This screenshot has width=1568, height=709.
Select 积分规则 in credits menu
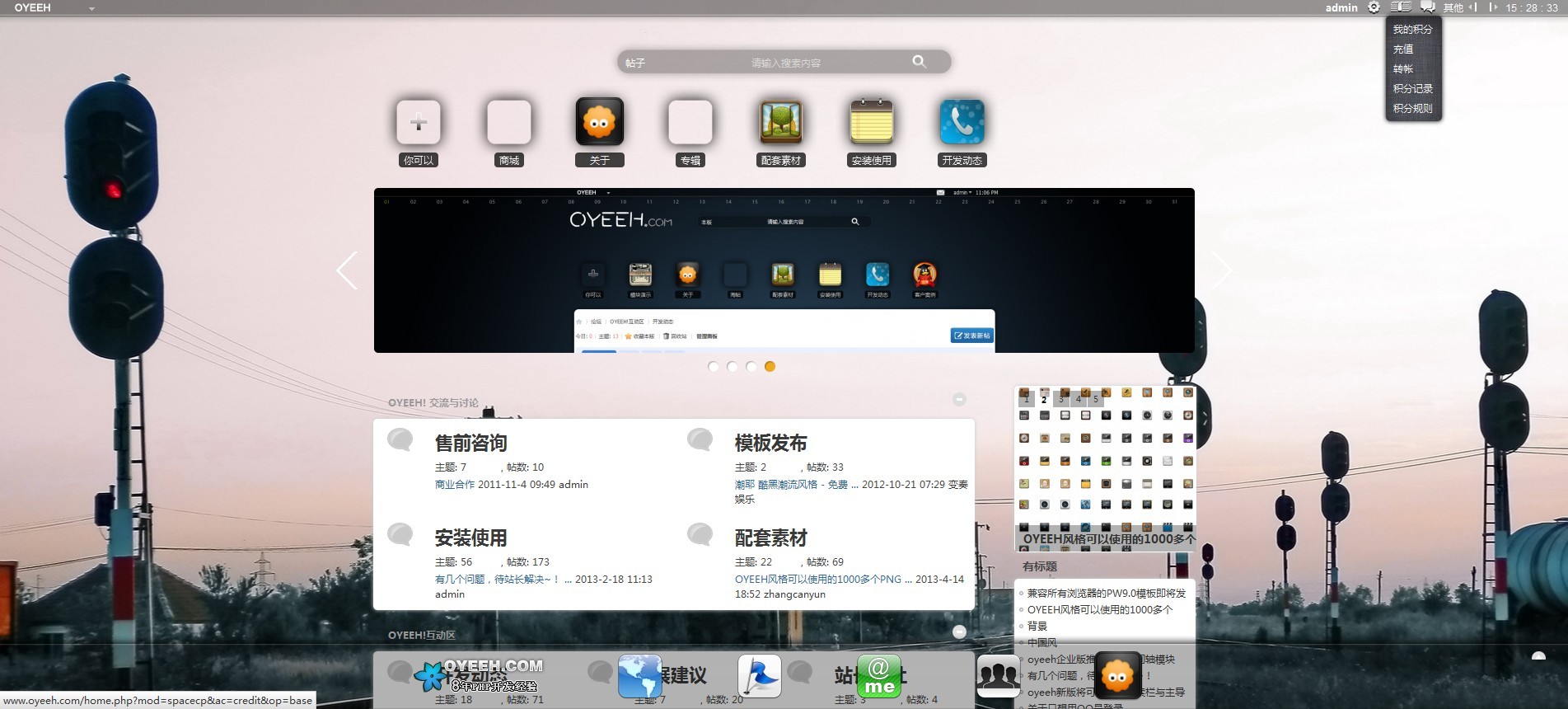point(1413,108)
